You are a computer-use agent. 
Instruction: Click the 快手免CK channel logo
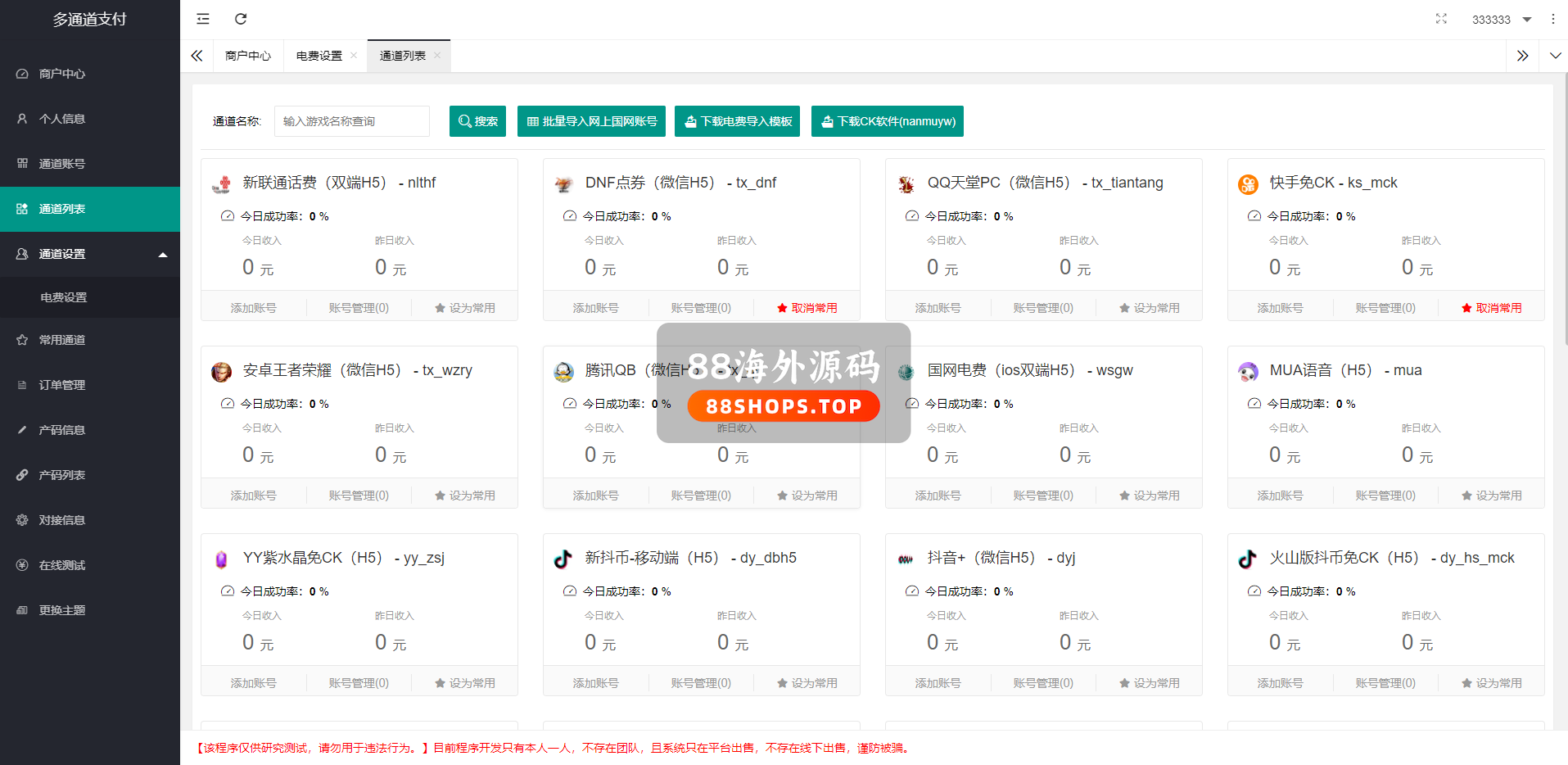point(1248,183)
